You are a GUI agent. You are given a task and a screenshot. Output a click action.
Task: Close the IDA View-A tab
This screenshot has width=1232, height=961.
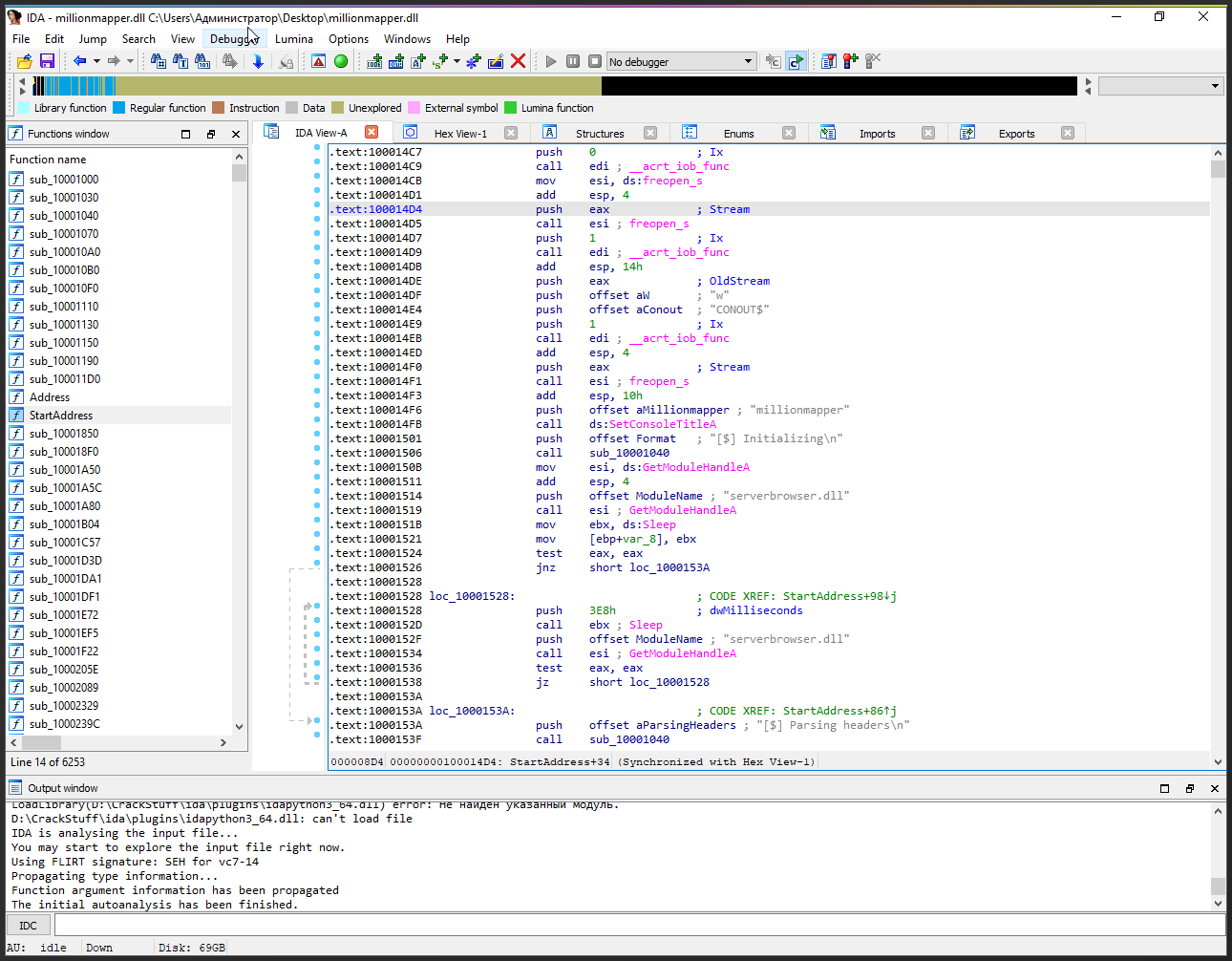coord(372,133)
